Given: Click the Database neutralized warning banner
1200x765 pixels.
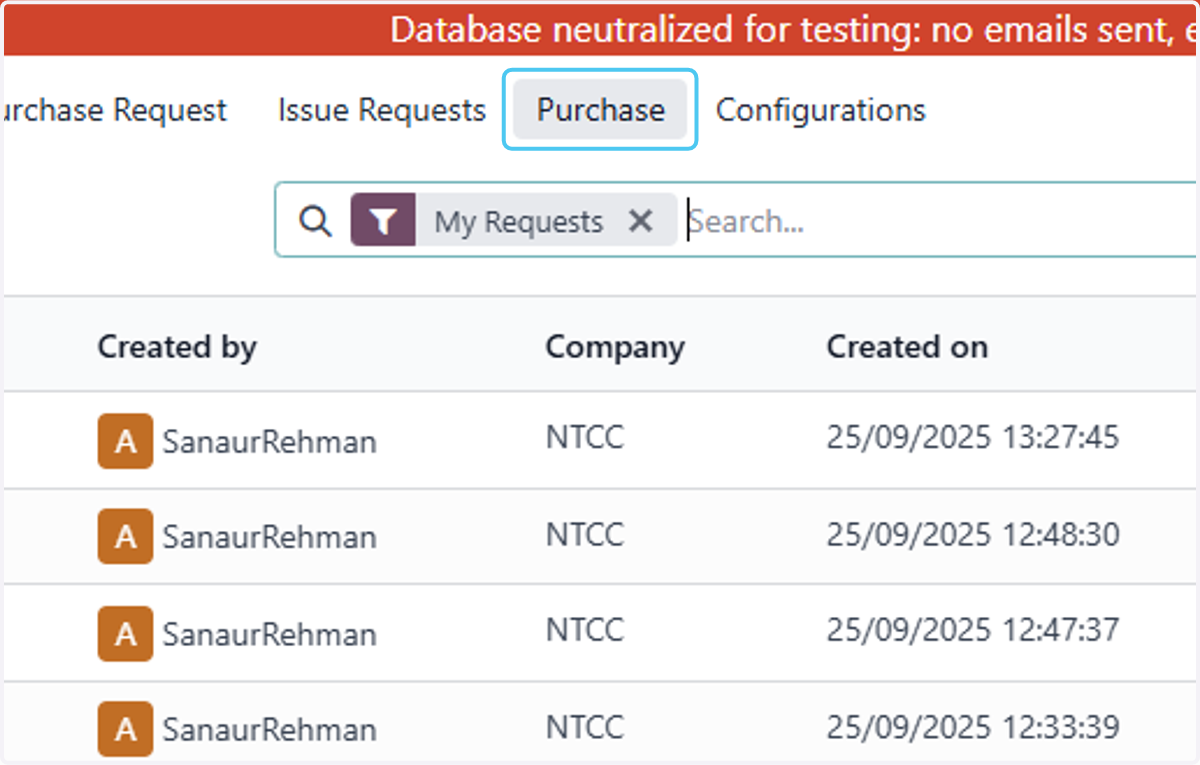Looking at the screenshot, I should coord(600,29).
